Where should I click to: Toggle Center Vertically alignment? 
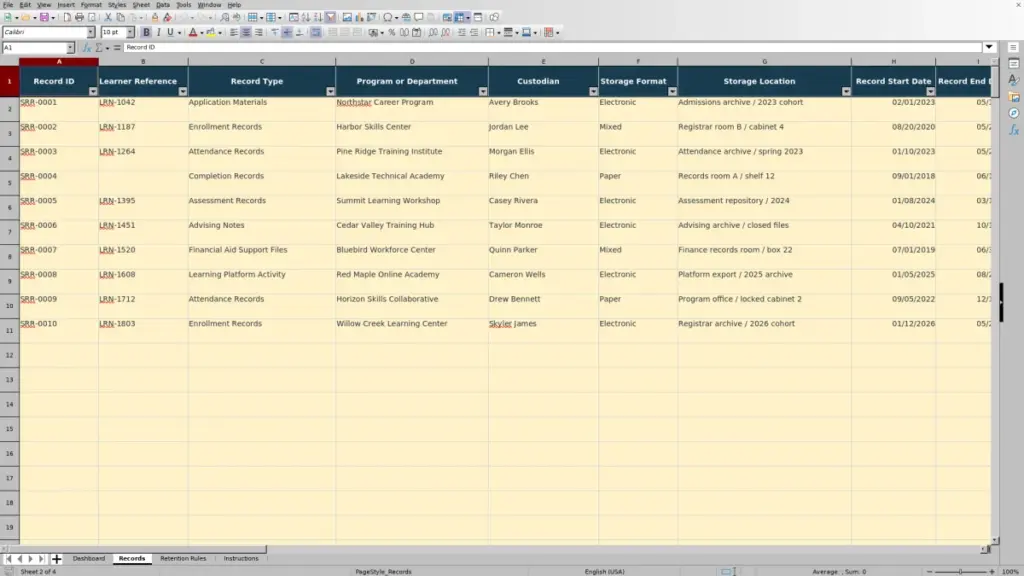click(287, 32)
